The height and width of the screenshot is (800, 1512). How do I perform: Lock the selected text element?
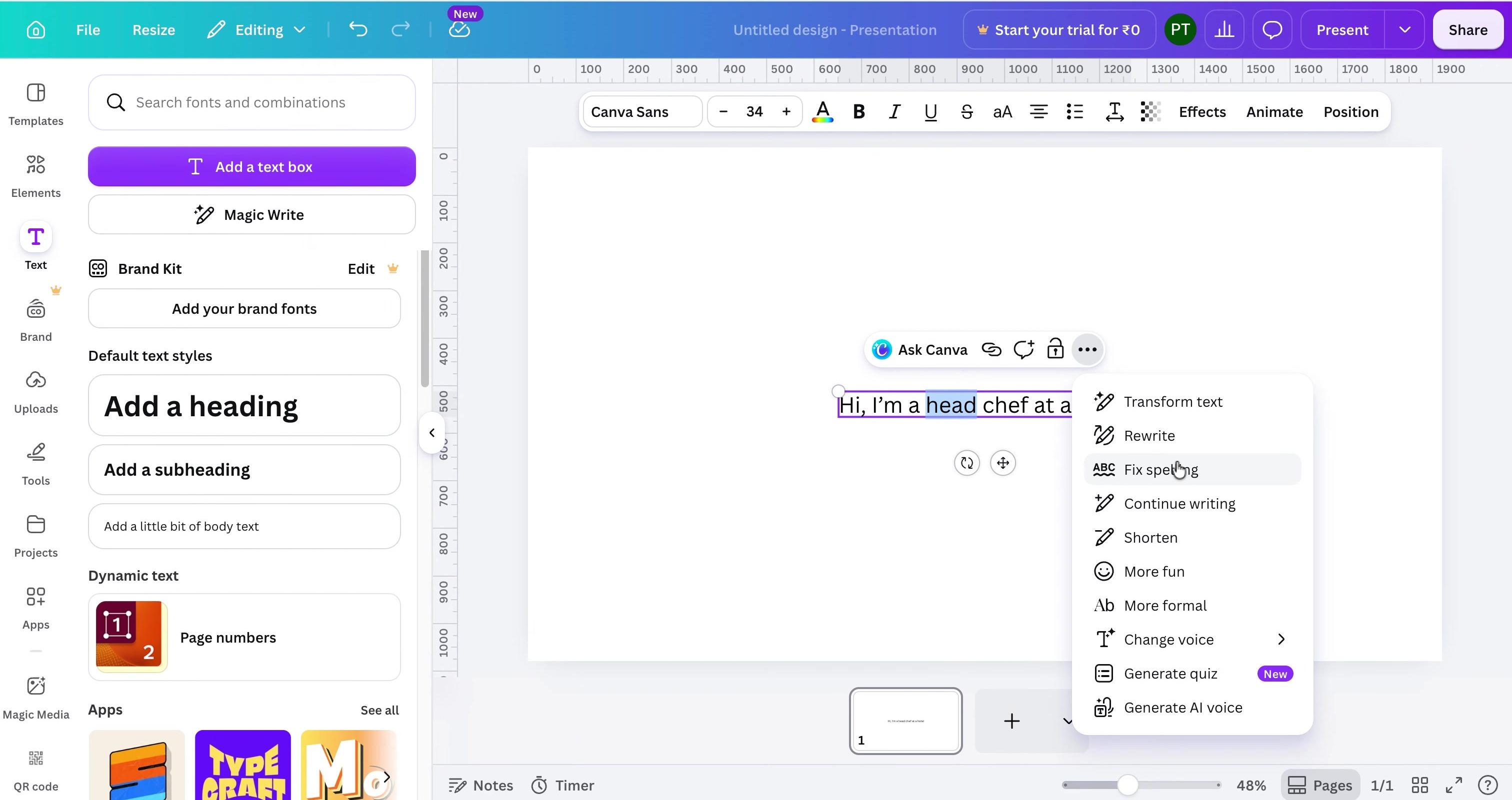[x=1055, y=350]
